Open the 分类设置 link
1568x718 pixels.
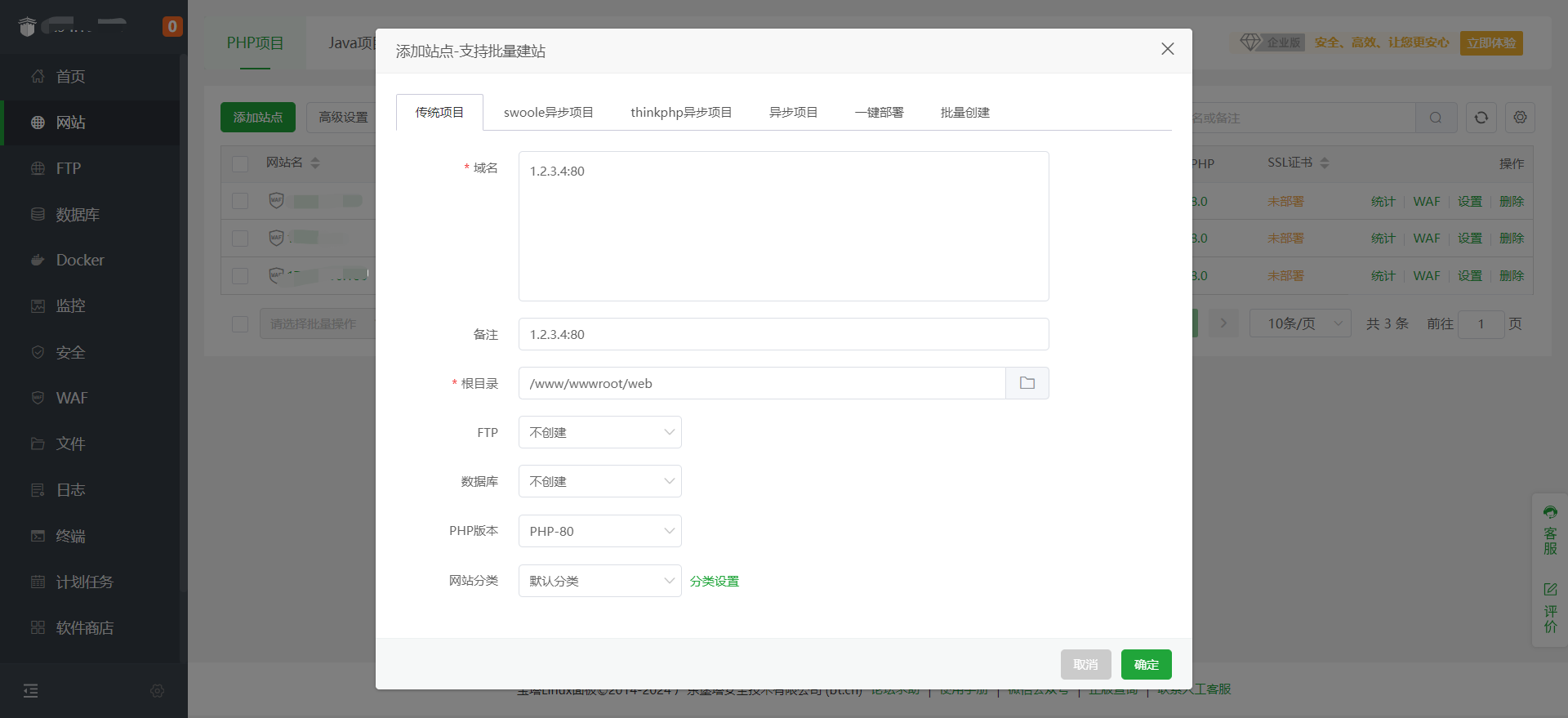point(714,582)
